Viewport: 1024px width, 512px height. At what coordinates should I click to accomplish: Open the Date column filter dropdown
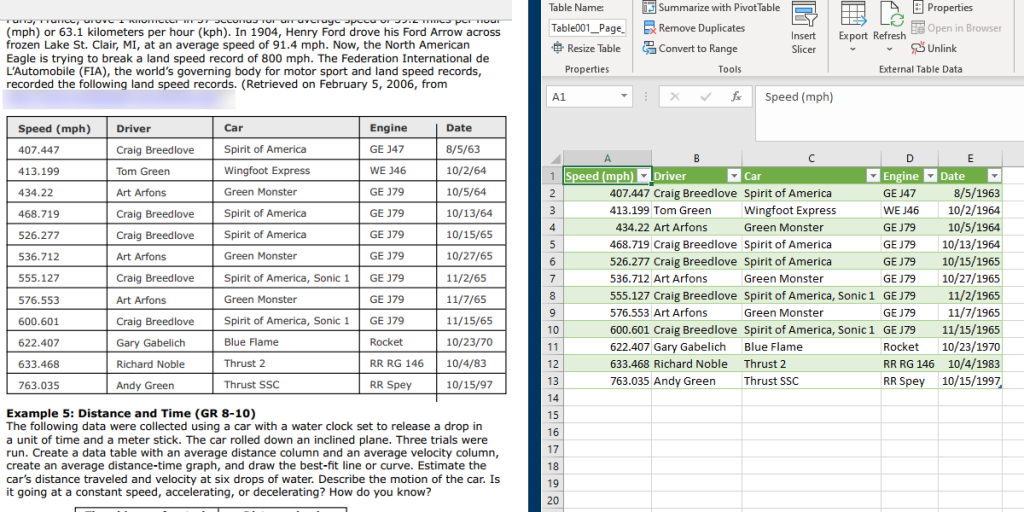click(994, 176)
